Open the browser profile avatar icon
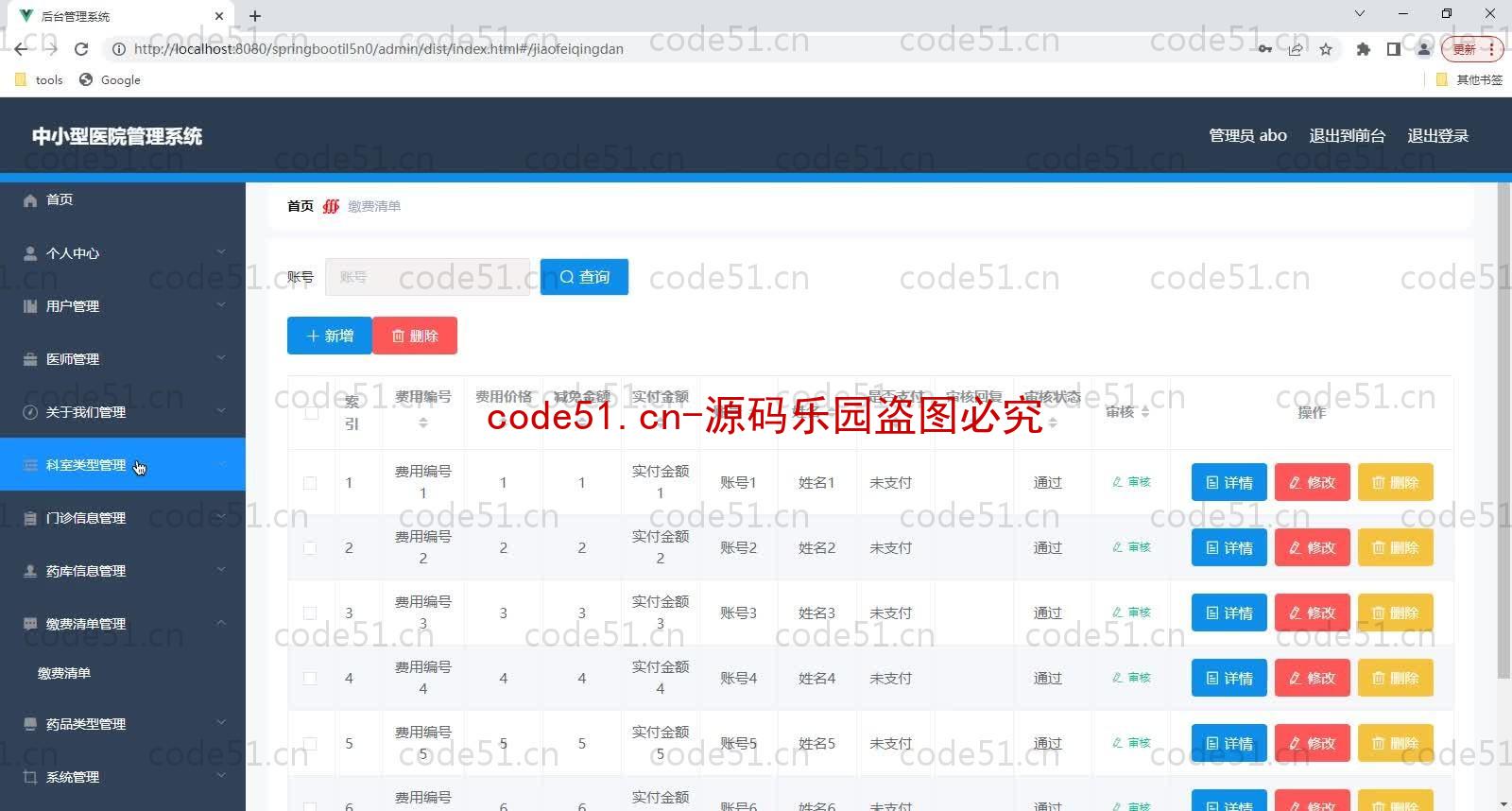Image resolution: width=1512 pixels, height=811 pixels. pos(1423,49)
